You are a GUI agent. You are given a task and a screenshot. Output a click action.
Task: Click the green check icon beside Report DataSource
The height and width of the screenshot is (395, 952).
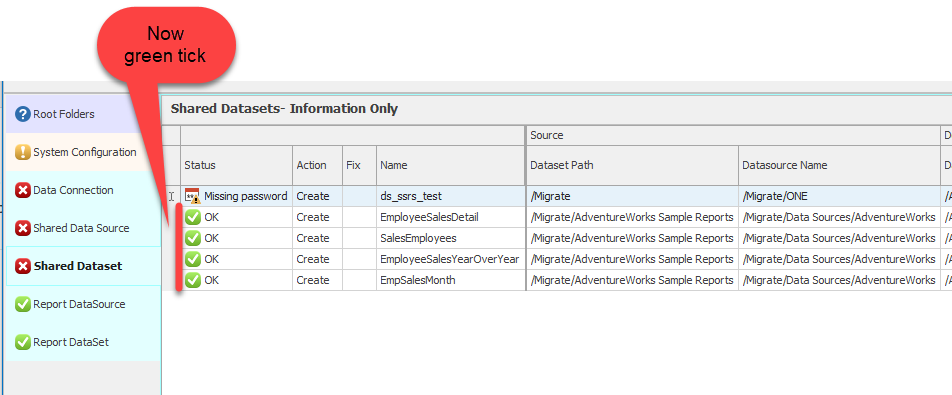[22, 305]
